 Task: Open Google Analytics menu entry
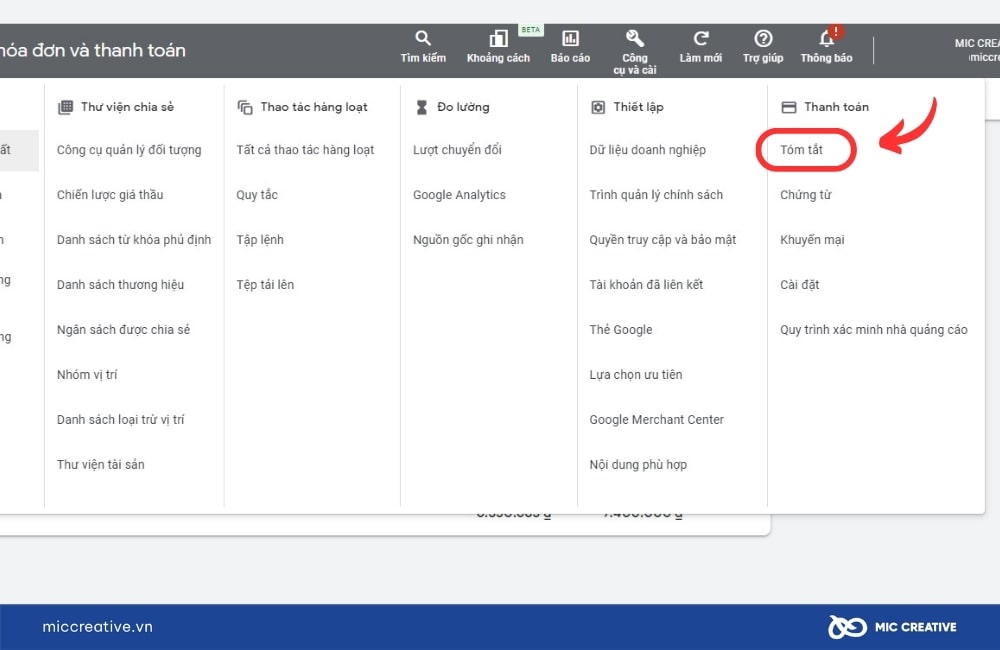point(459,195)
